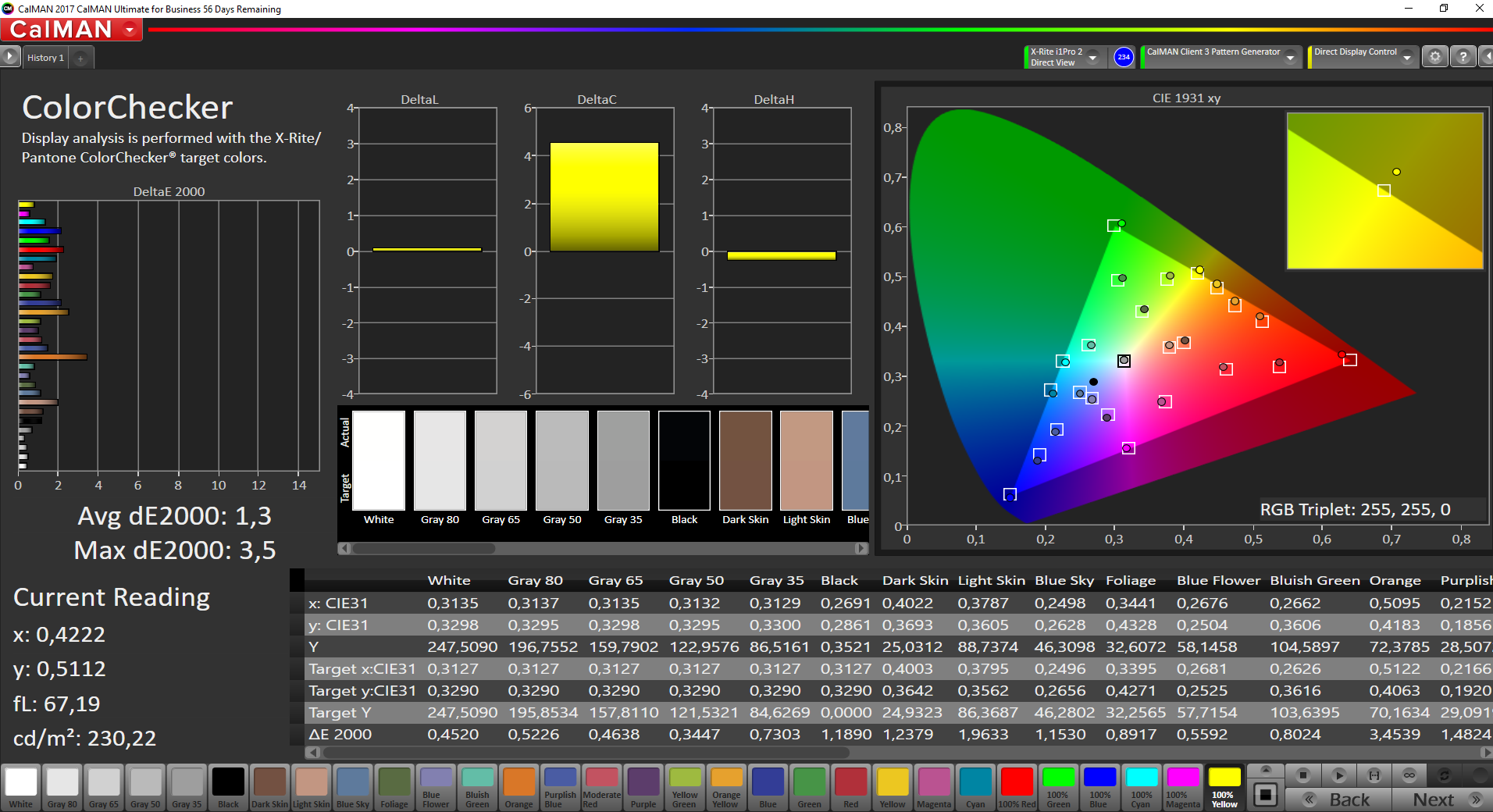
Task: Add a new history tab with plus
Action: (x=80, y=58)
